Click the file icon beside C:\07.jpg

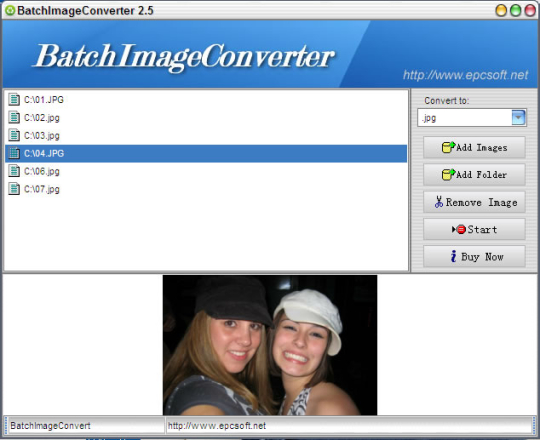coord(14,189)
